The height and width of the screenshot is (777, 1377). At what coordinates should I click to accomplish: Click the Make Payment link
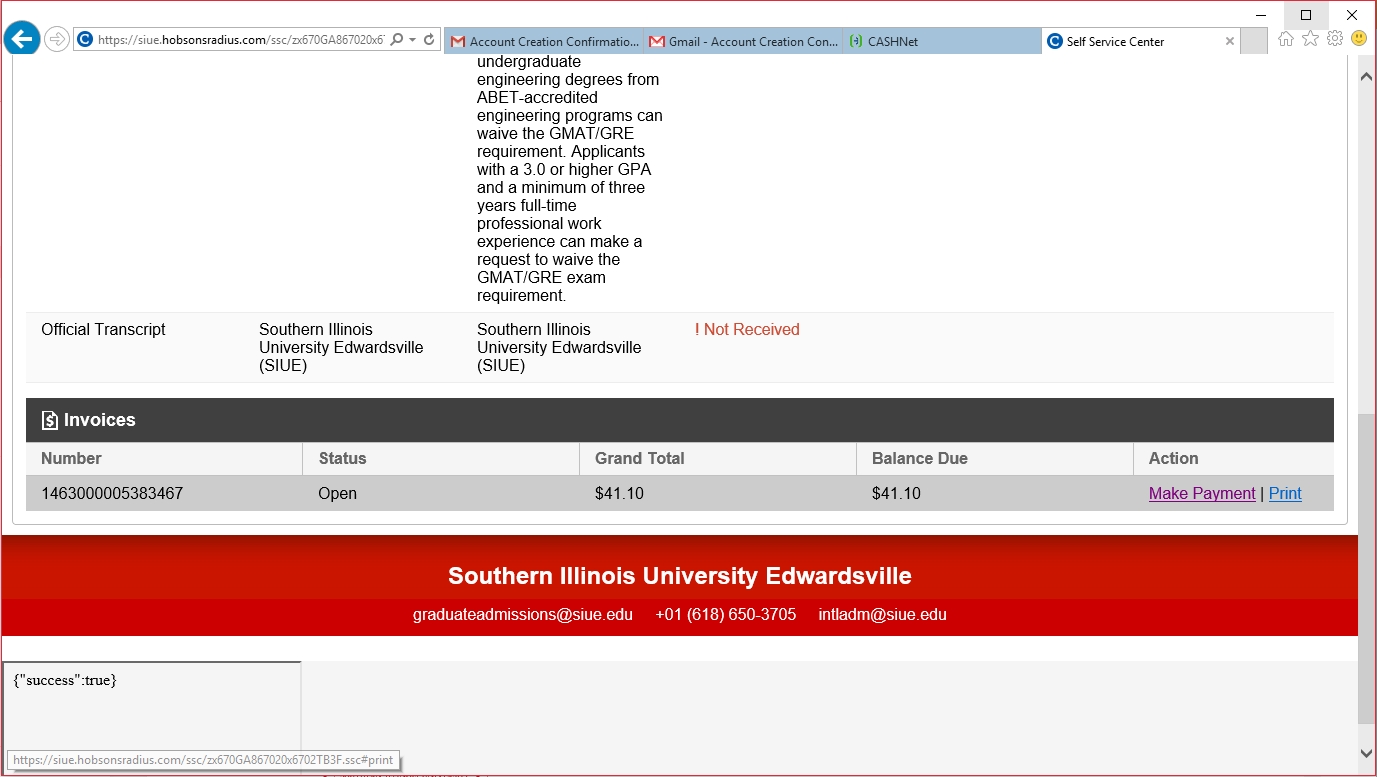[1201, 493]
